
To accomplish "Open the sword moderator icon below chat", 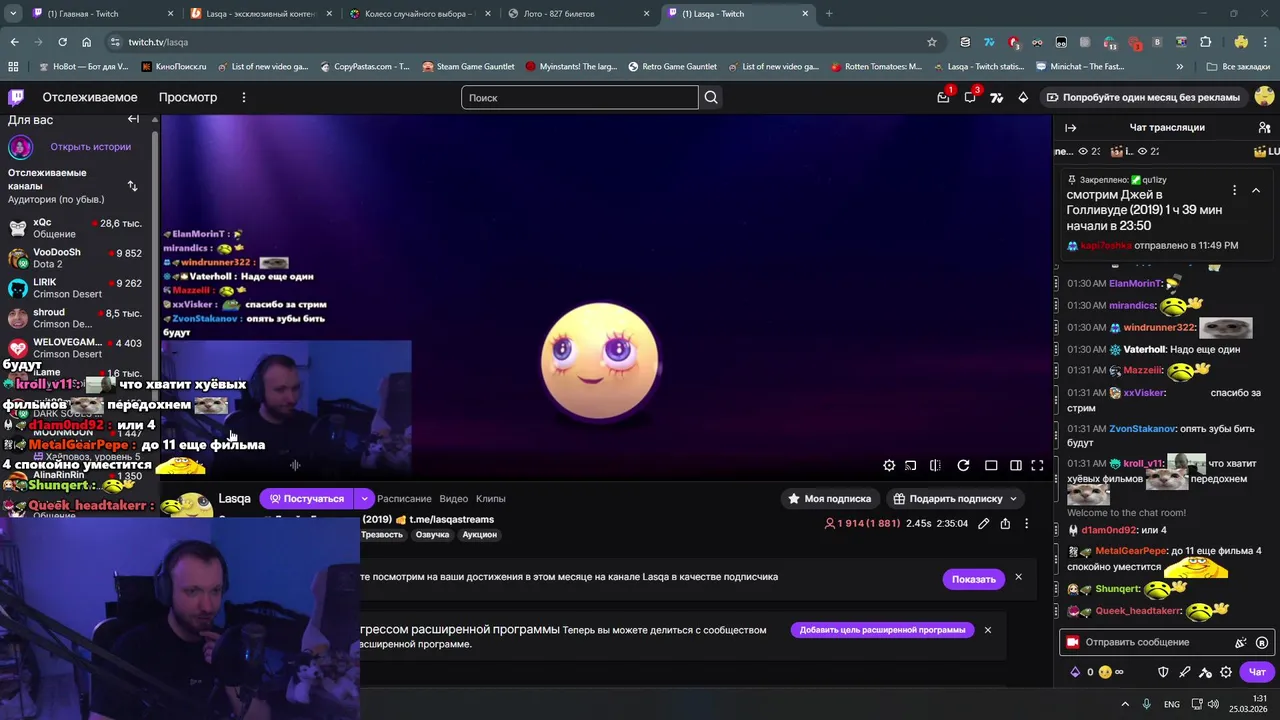I will pyautogui.click(x=1185, y=672).
